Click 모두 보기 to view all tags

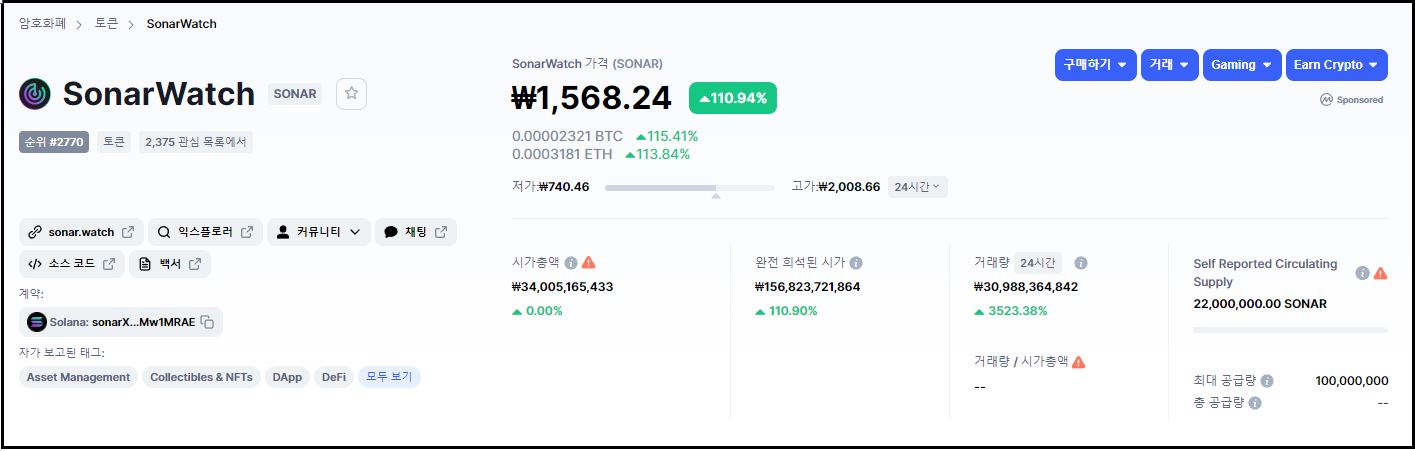[389, 377]
